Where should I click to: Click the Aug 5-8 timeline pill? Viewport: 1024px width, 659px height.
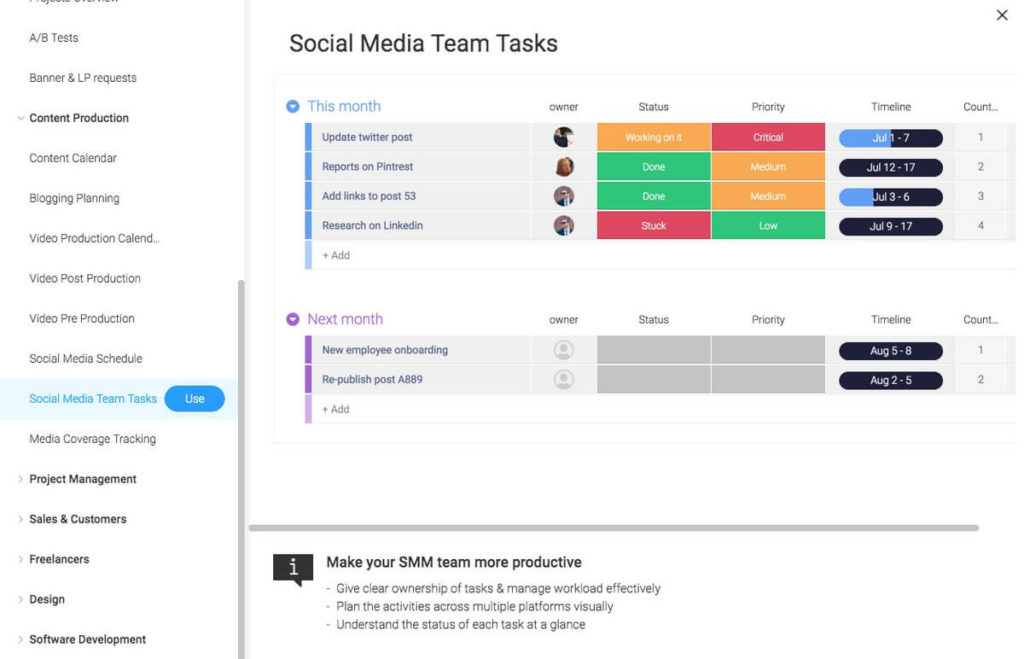(890, 350)
